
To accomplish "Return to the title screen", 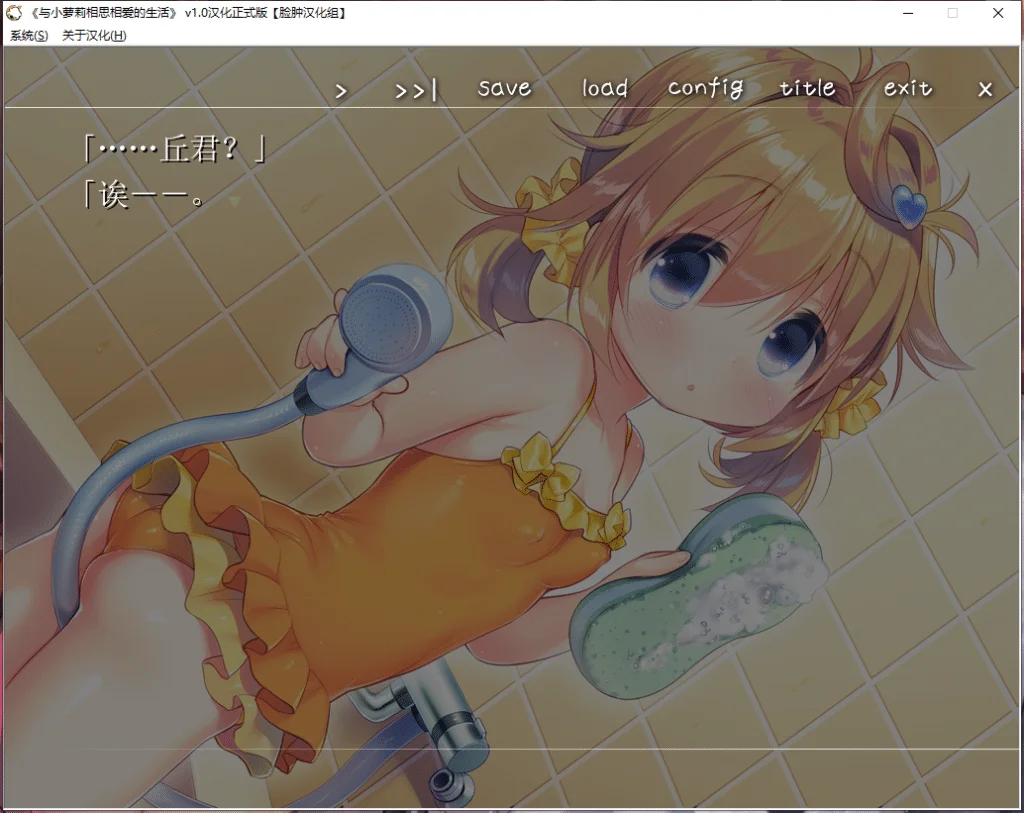I will tap(807, 88).
